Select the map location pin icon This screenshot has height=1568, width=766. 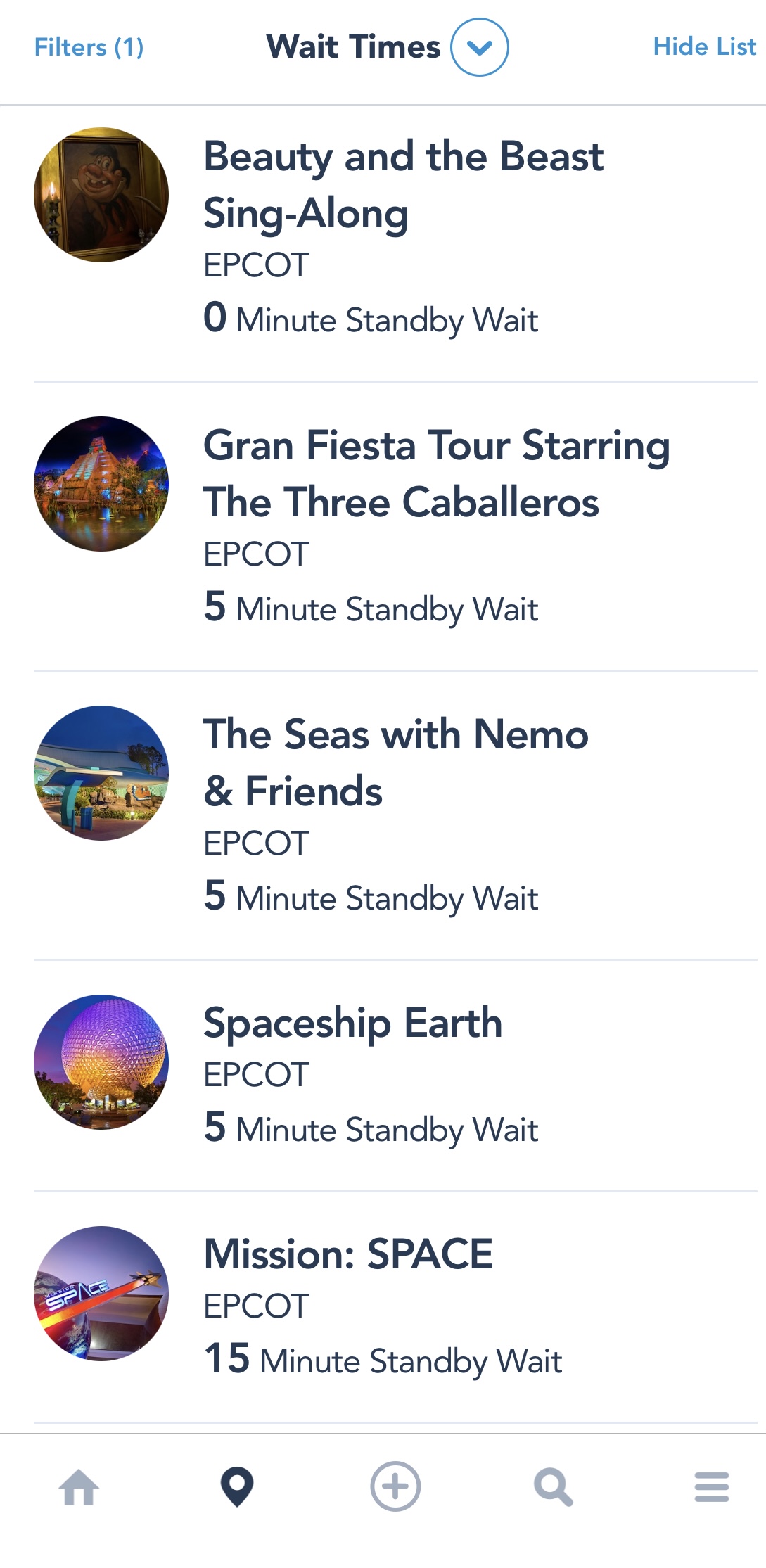(237, 1487)
